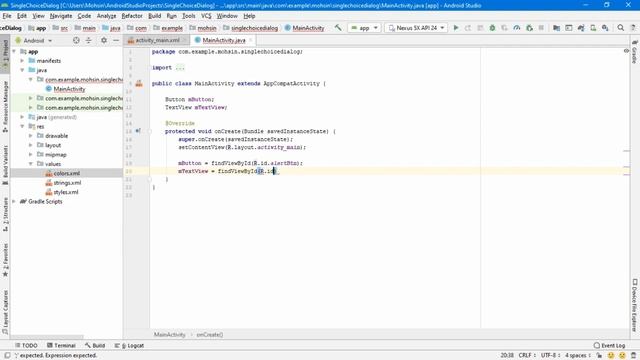This screenshot has height=360, width=640.
Task: Expand the drawable folder
Action: pos(31,136)
